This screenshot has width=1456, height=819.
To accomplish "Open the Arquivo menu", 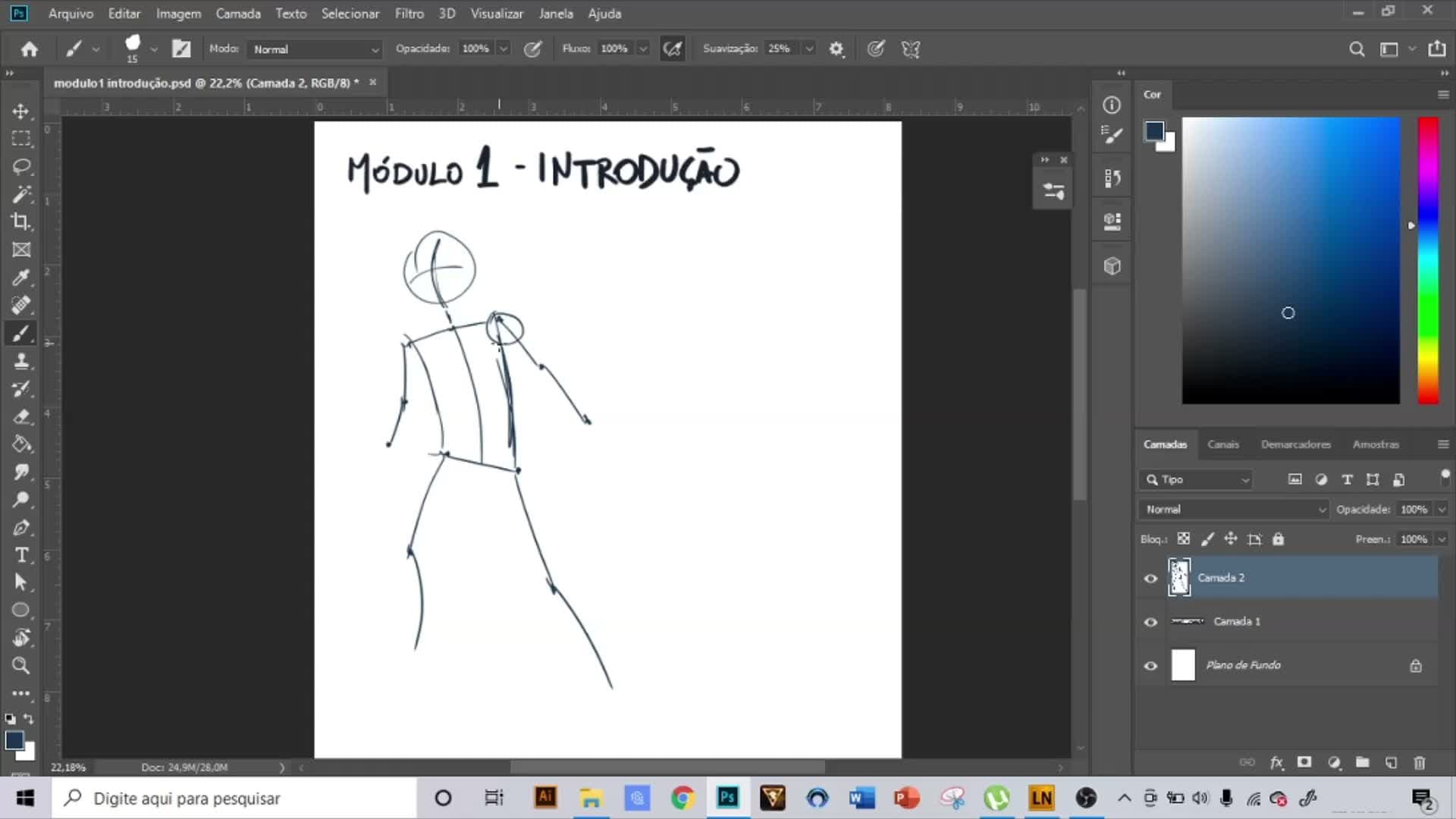I will point(71,14).
